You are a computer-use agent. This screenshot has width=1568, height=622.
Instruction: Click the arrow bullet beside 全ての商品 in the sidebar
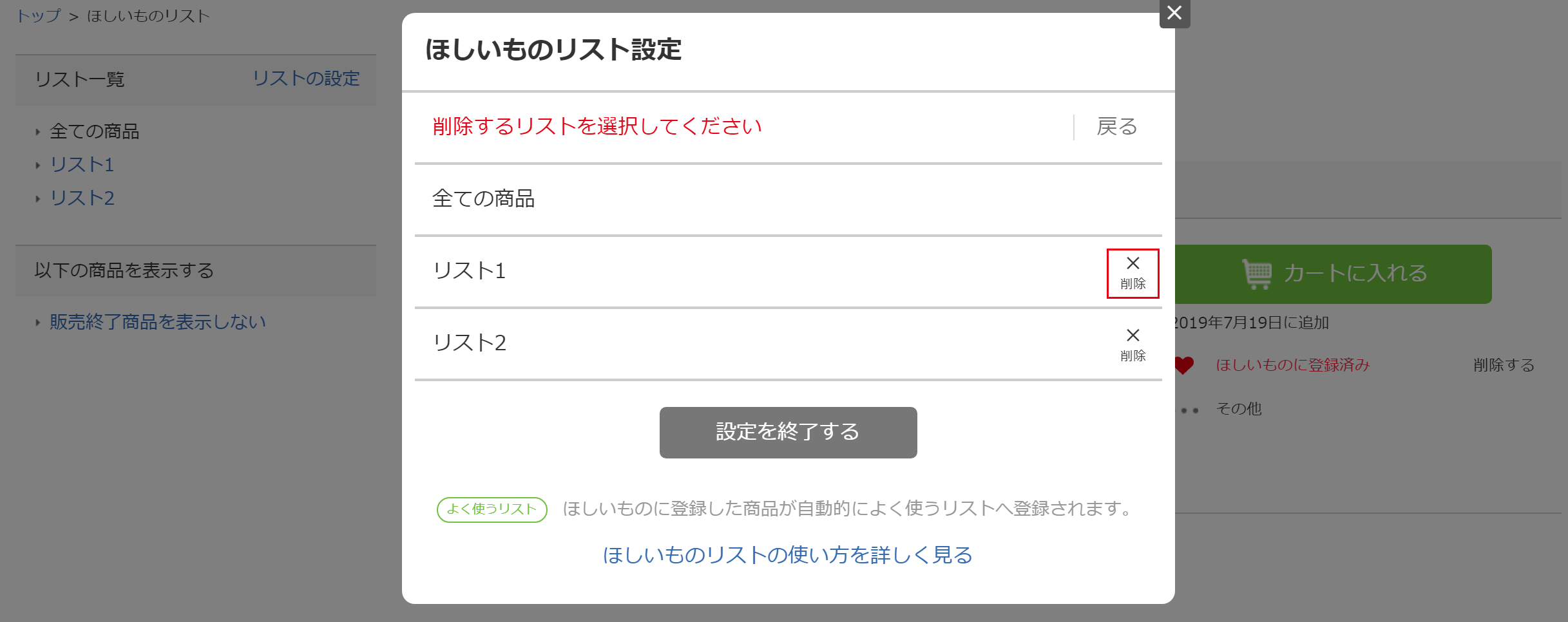[37, 132]
